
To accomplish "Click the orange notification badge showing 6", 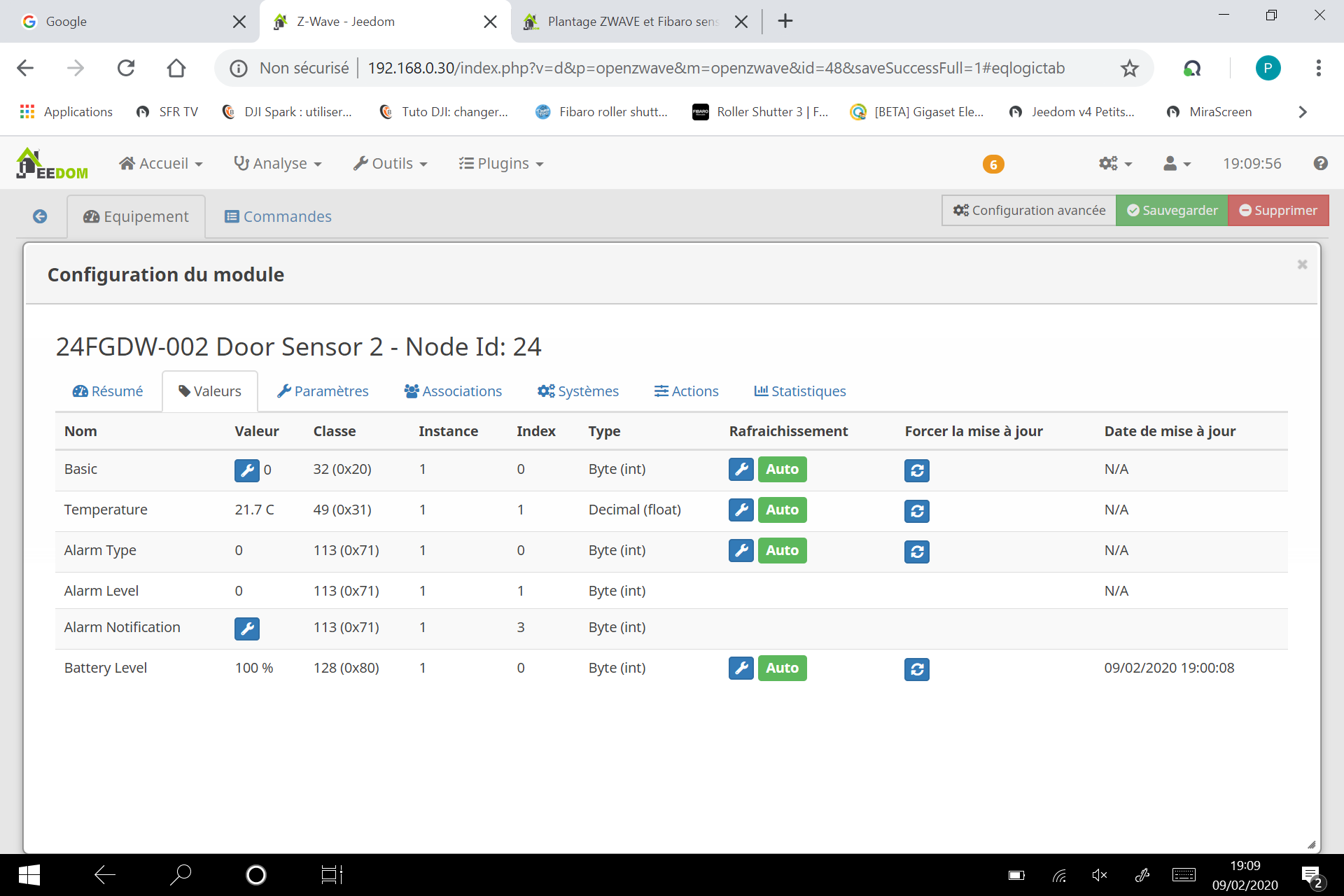I will coord(993,164).
